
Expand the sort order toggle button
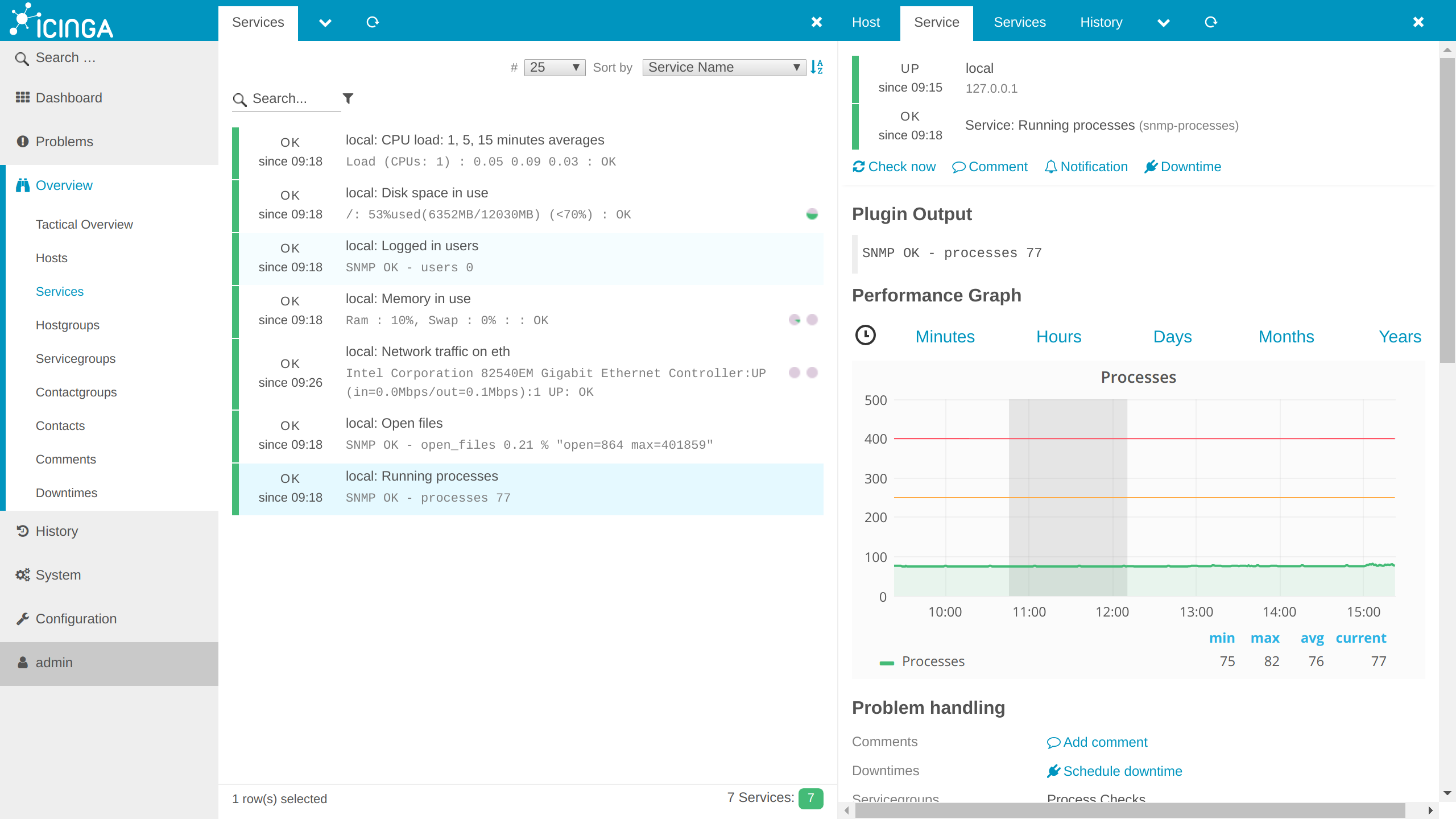point(818,68)
